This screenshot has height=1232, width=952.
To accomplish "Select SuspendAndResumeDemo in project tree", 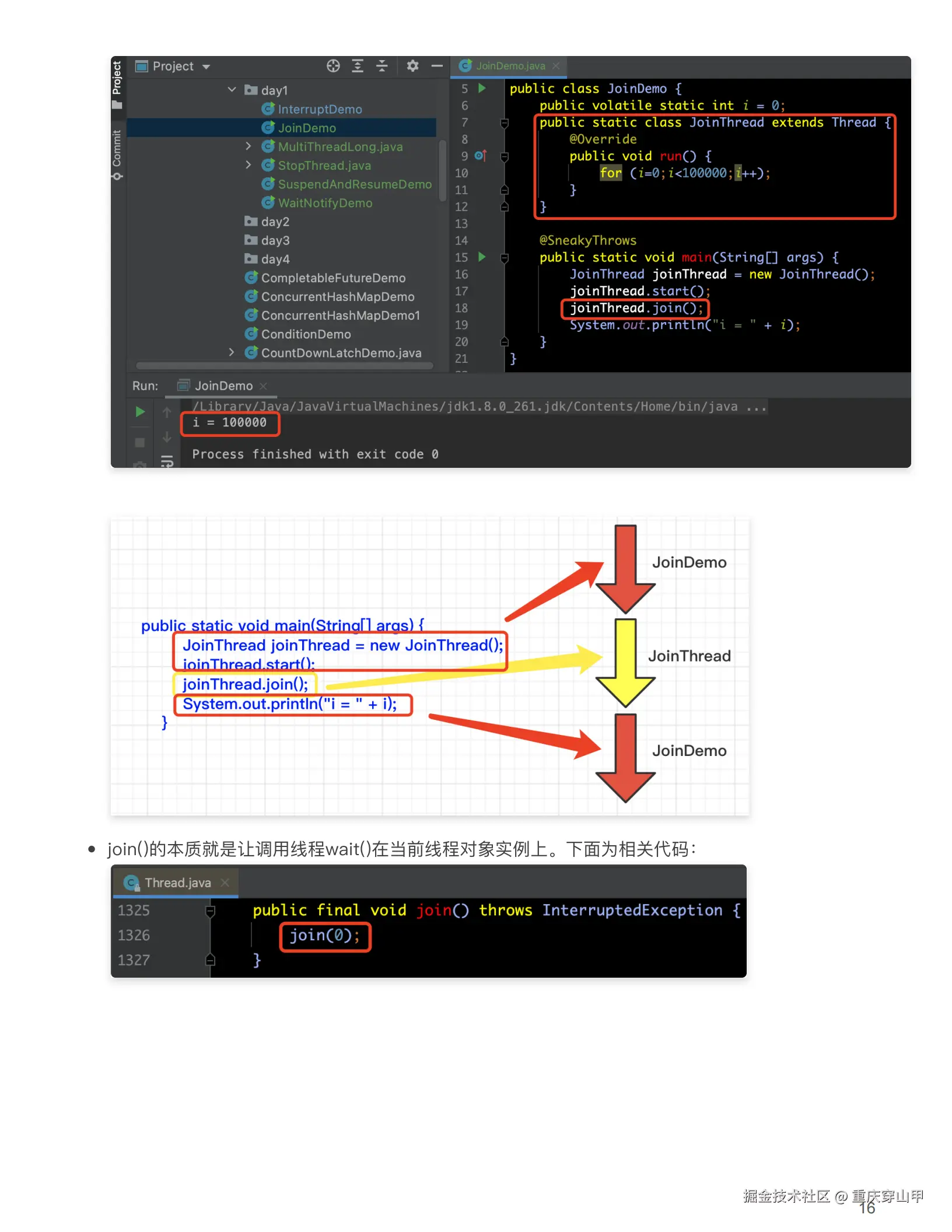I will coord(347,184).
